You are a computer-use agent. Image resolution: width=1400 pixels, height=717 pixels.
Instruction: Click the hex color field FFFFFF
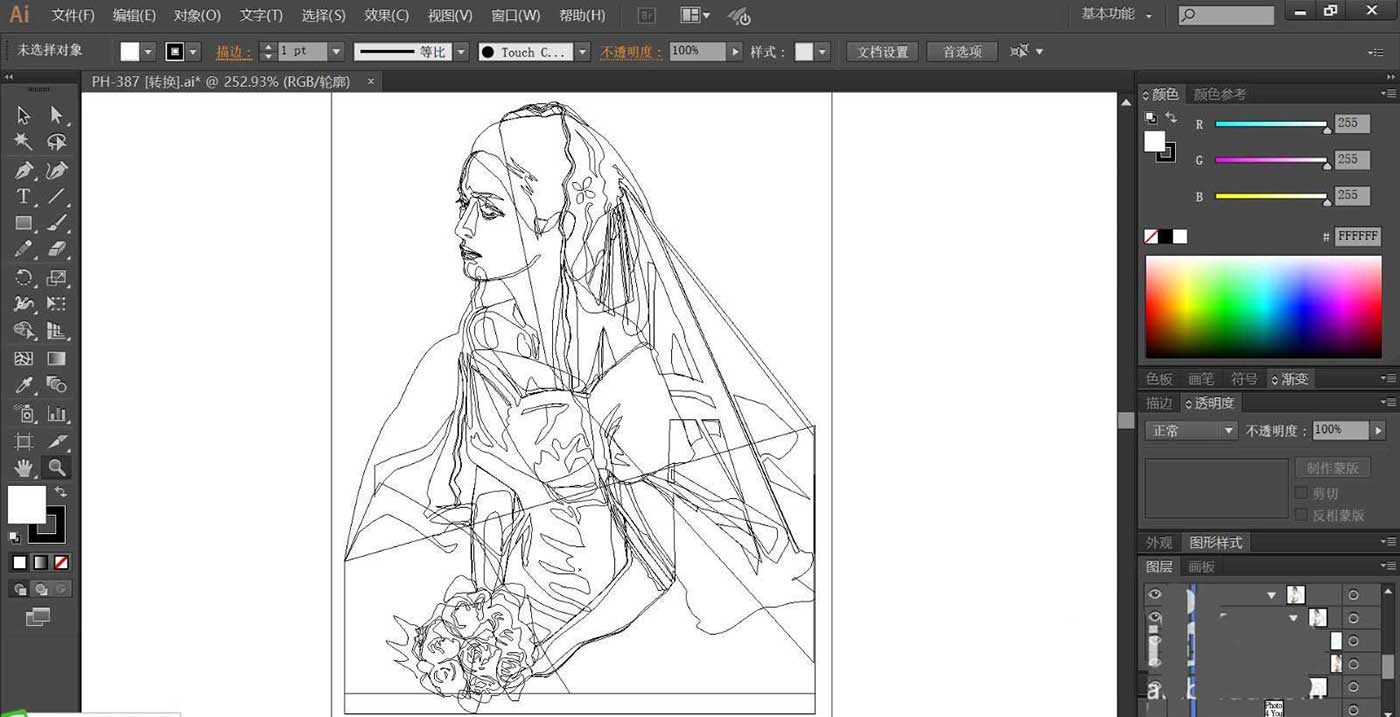(1358, 237)
